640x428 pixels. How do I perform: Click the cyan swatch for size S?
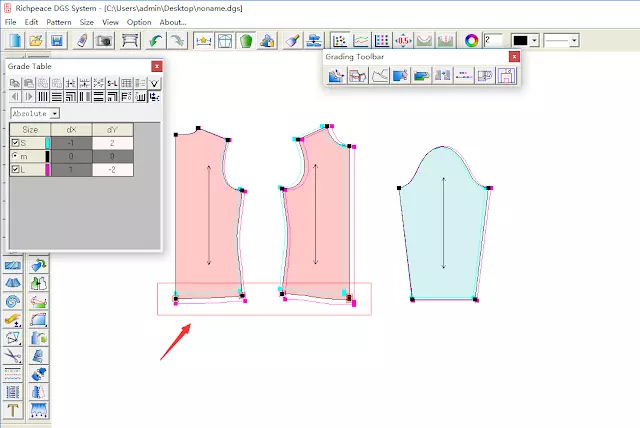point(47,143)
